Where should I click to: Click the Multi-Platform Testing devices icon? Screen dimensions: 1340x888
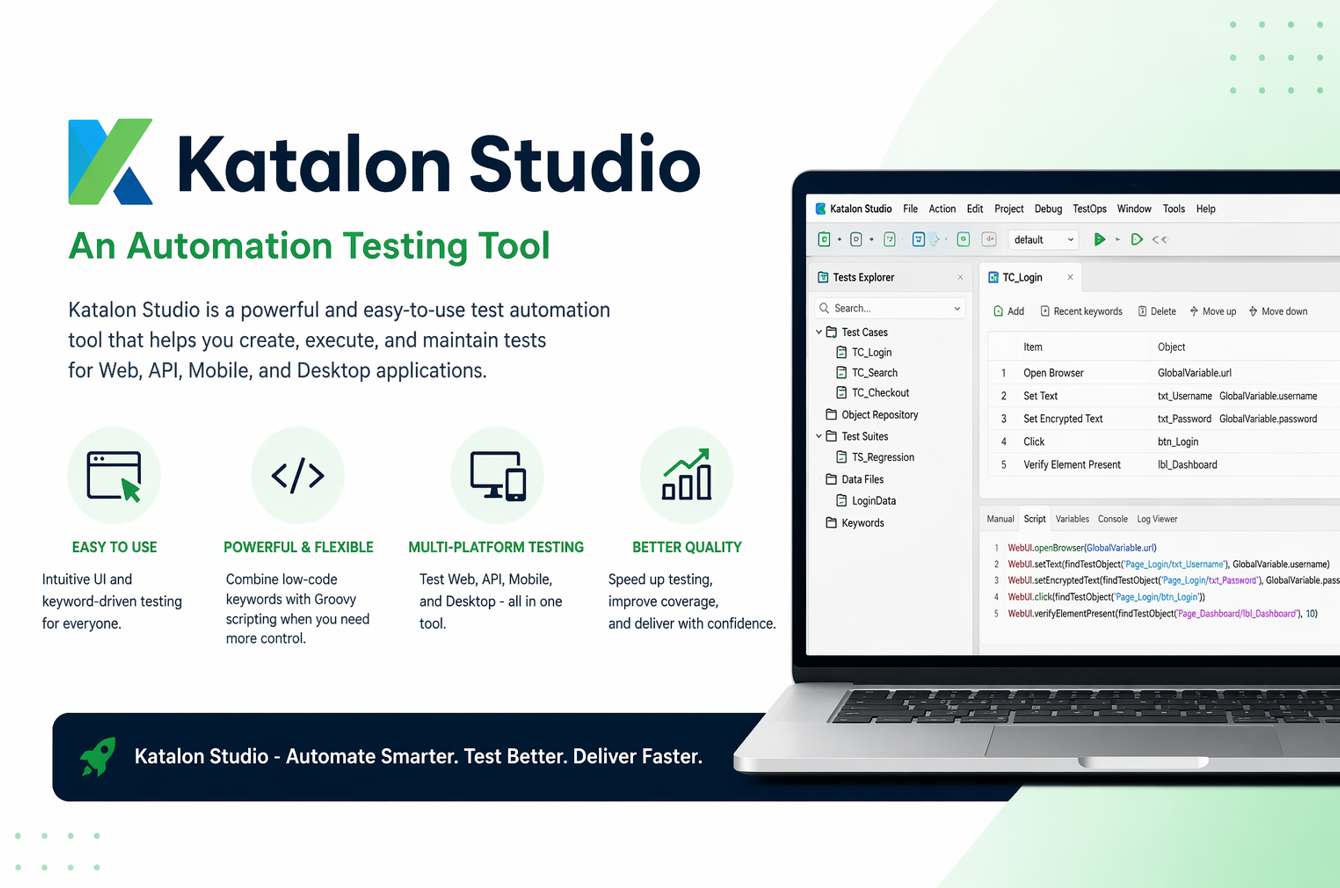[x=498, y=476]
